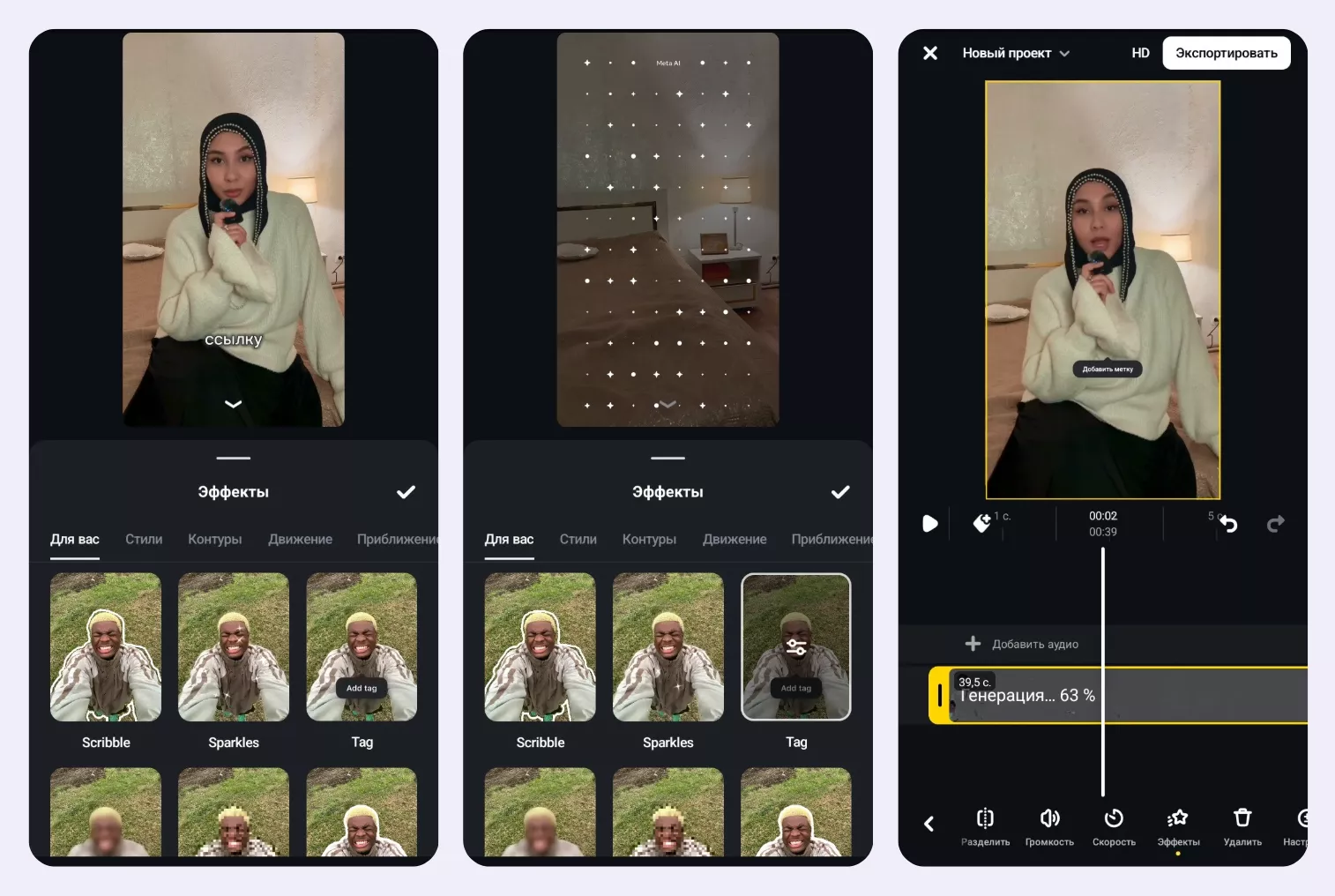1335x896 pixels.
Task: Add a keyframe marker beside the play button
Action: pos(981,524)
